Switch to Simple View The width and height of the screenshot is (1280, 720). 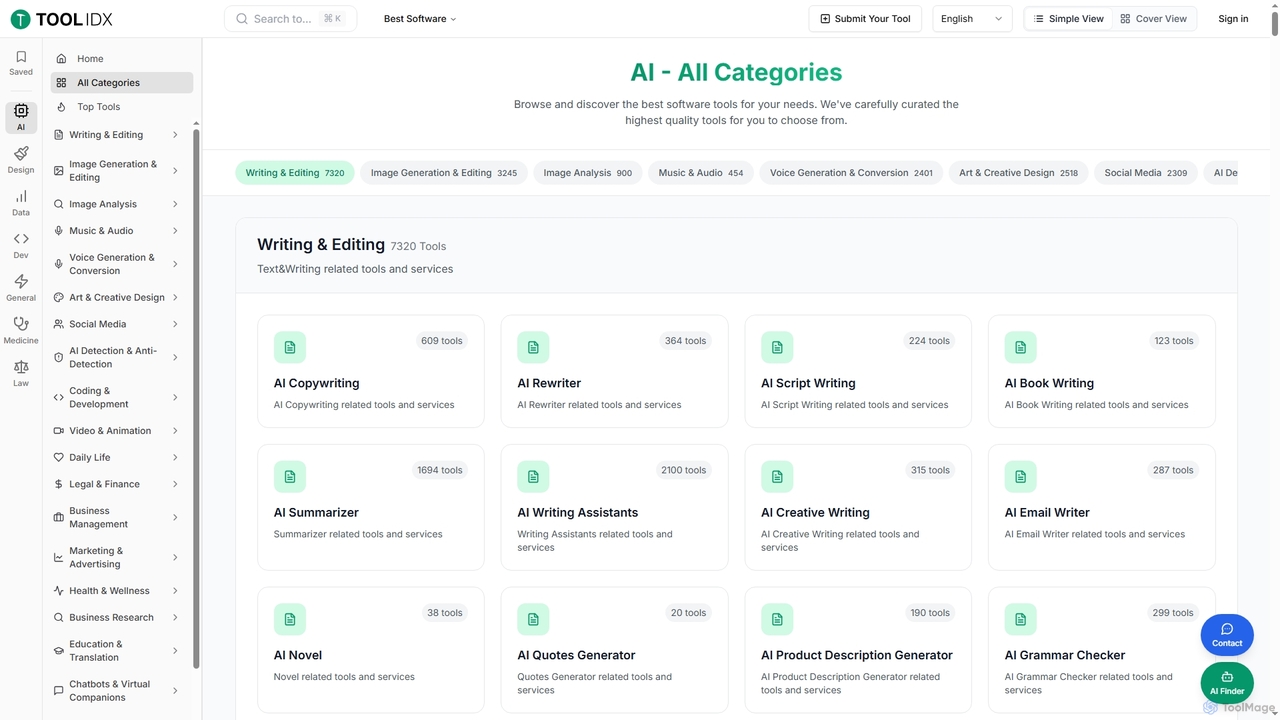(x=1068, y=19)
